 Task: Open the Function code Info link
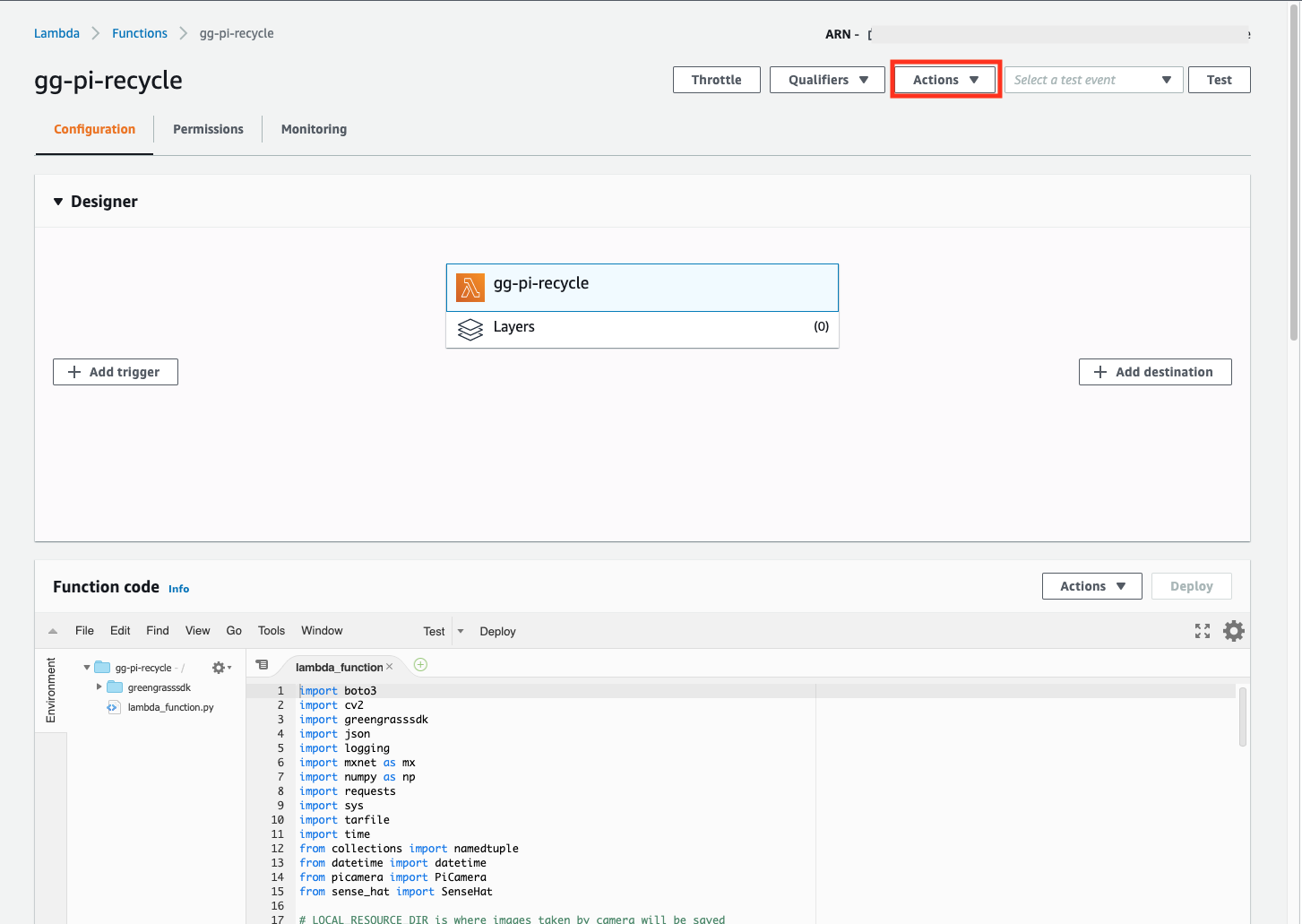178,589
